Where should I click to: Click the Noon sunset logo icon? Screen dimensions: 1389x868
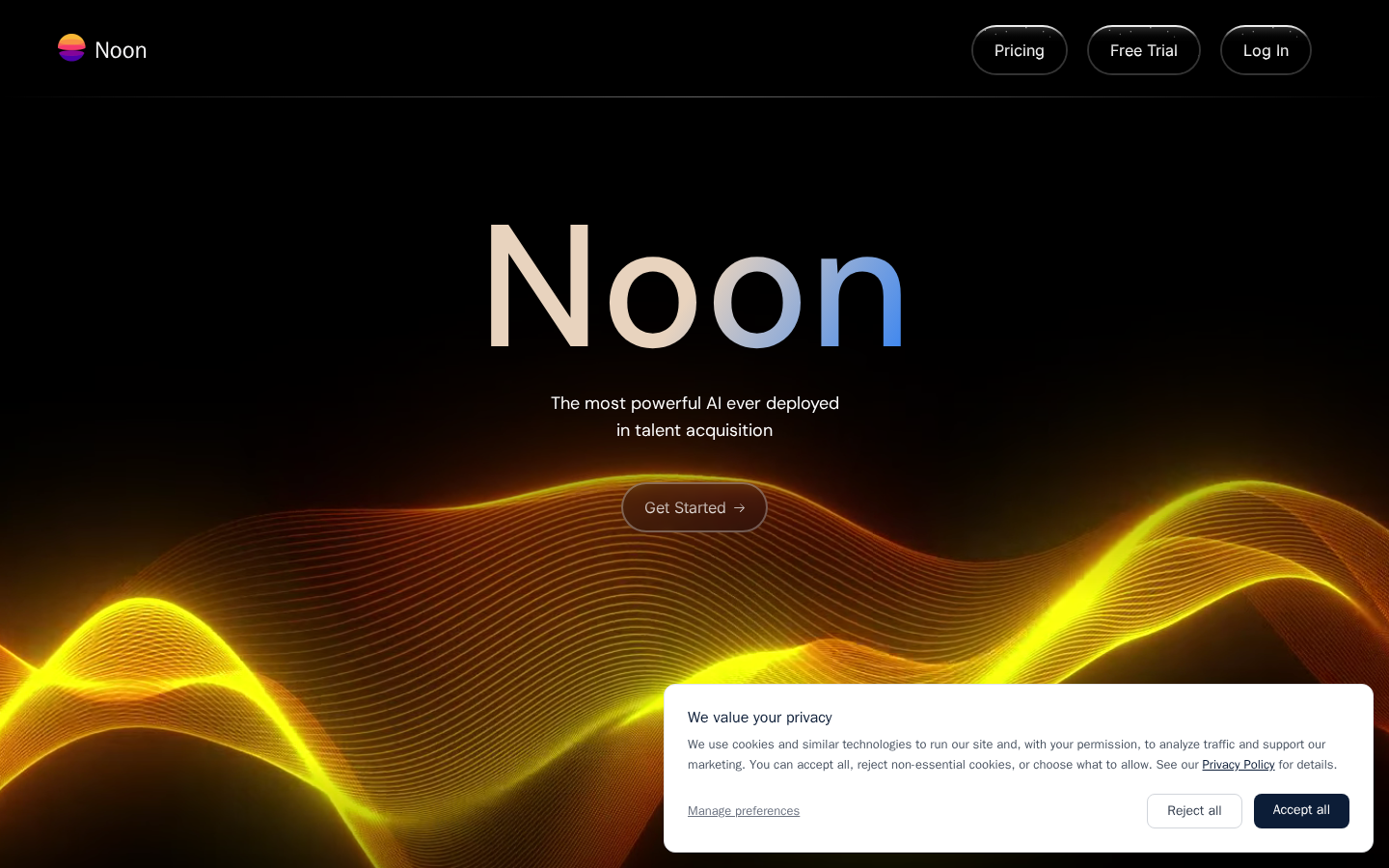pyautogui.click(x=71, y=48)
